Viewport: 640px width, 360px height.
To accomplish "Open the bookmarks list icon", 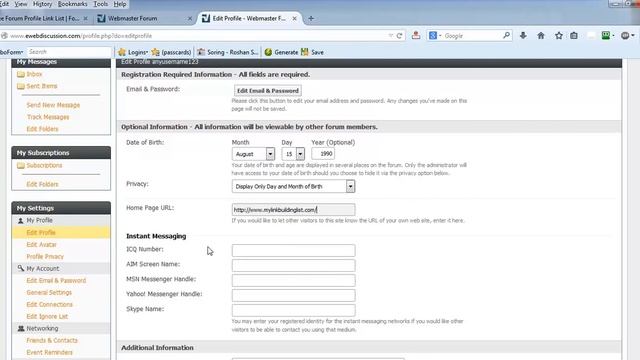I will [574, 36].
